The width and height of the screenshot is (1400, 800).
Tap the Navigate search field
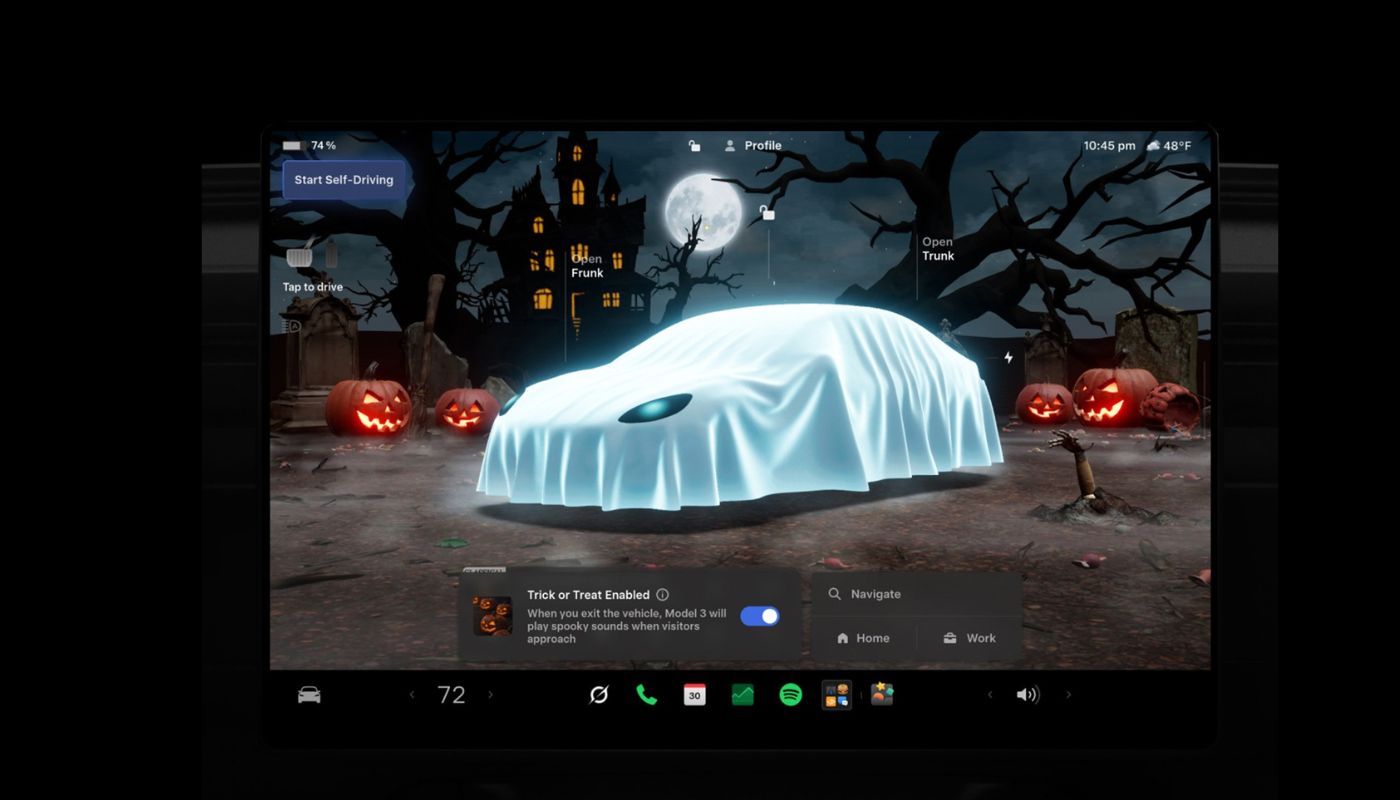click(916, 594)
